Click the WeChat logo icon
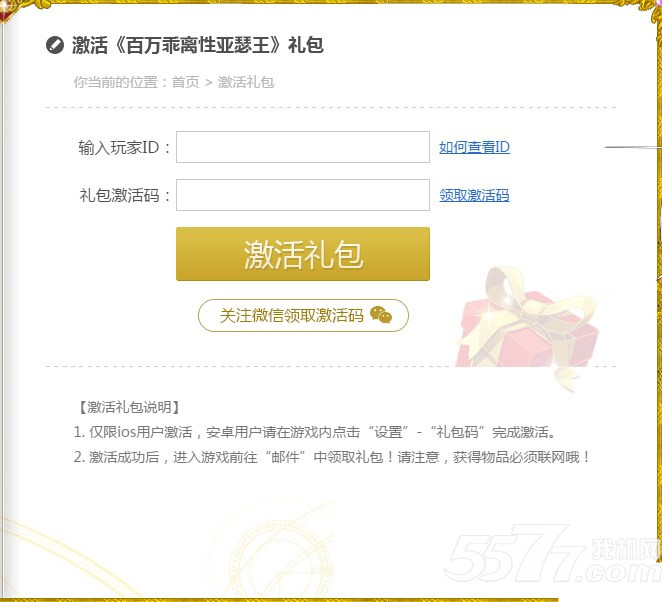 point(381,315)
